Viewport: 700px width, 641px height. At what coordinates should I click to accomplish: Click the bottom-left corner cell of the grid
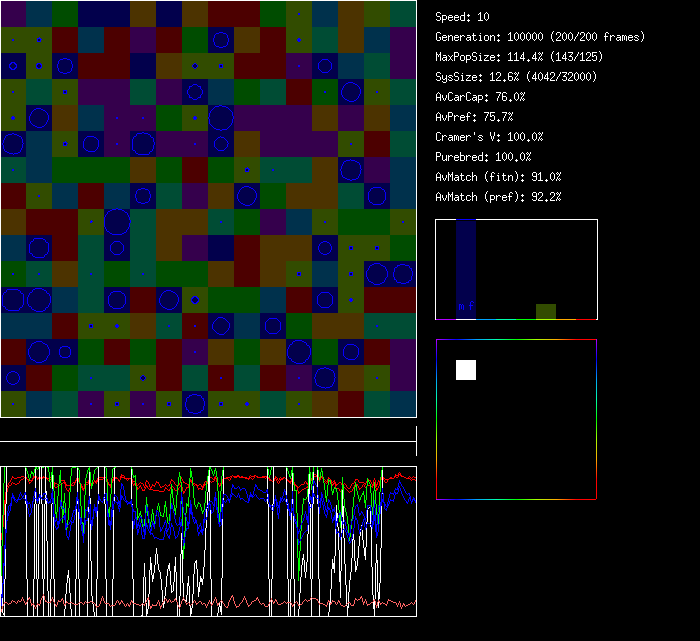coord(13,404)
